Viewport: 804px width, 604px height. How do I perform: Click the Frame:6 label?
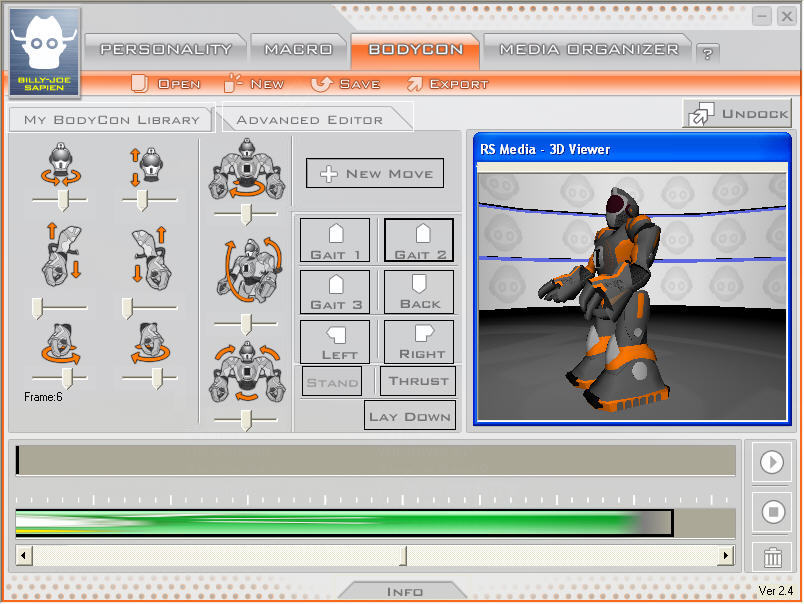[x=43, y=397]
